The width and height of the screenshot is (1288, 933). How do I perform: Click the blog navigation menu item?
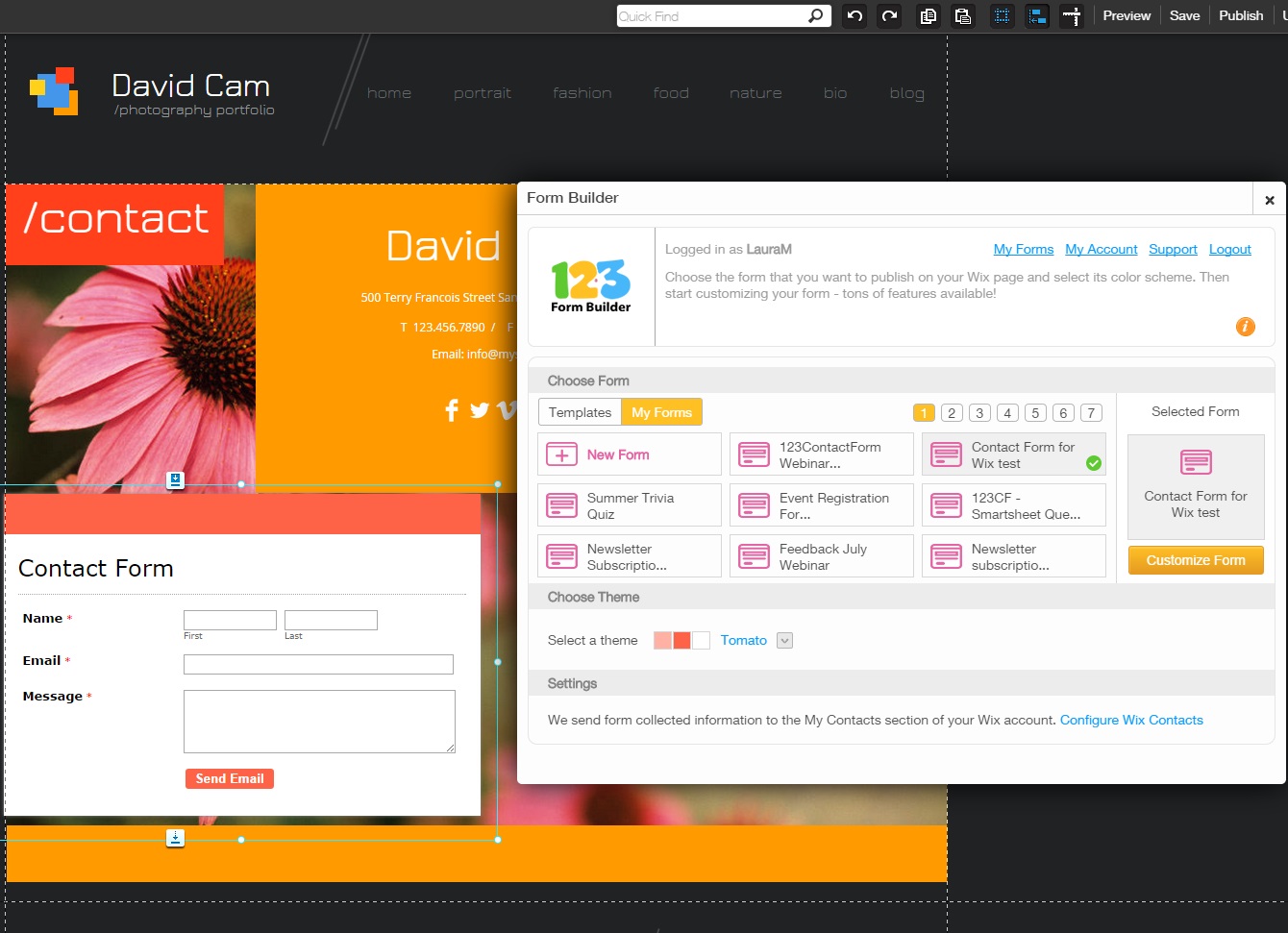pyautogui.click(x=907, y=93)
